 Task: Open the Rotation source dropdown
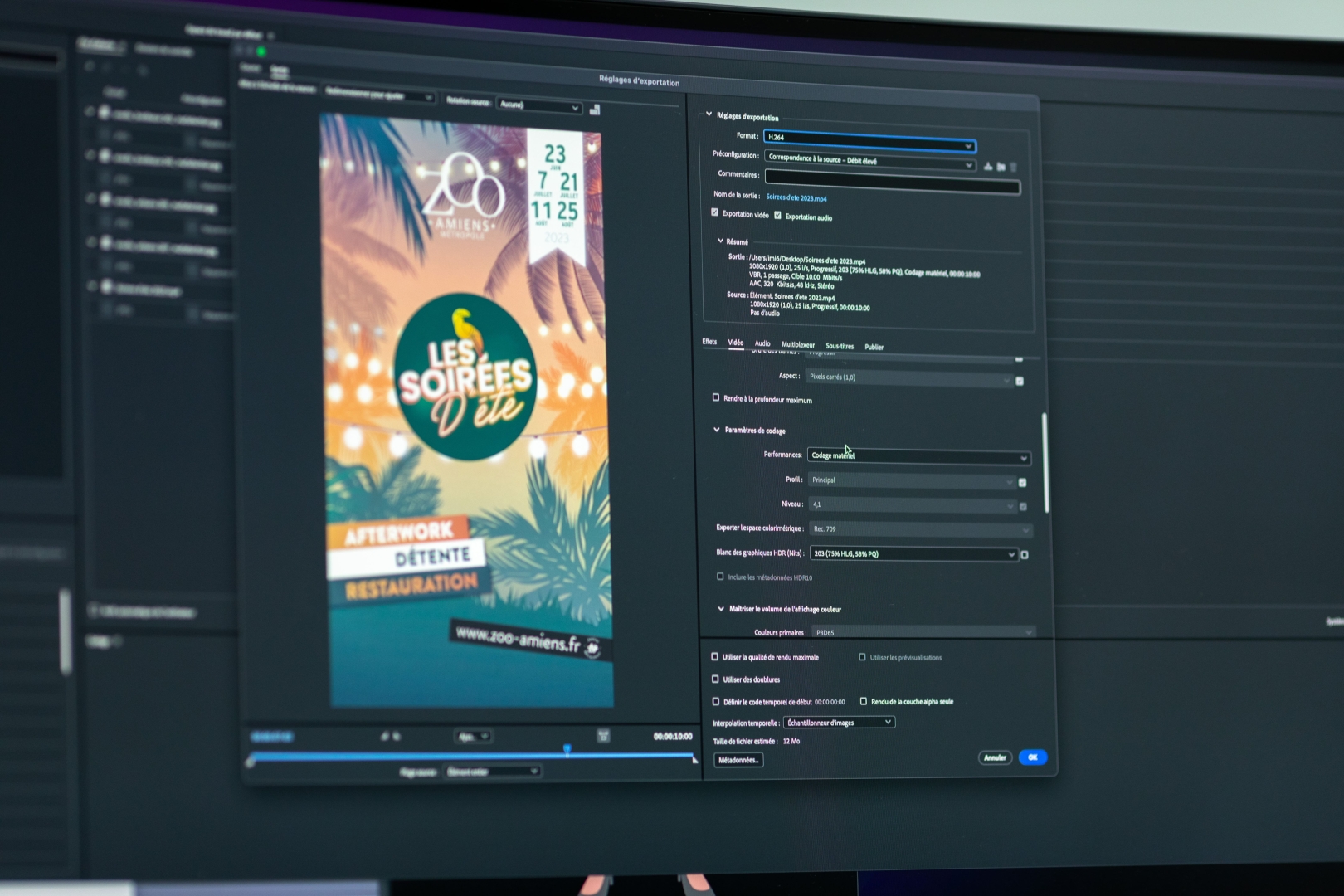tap(538, 105)
